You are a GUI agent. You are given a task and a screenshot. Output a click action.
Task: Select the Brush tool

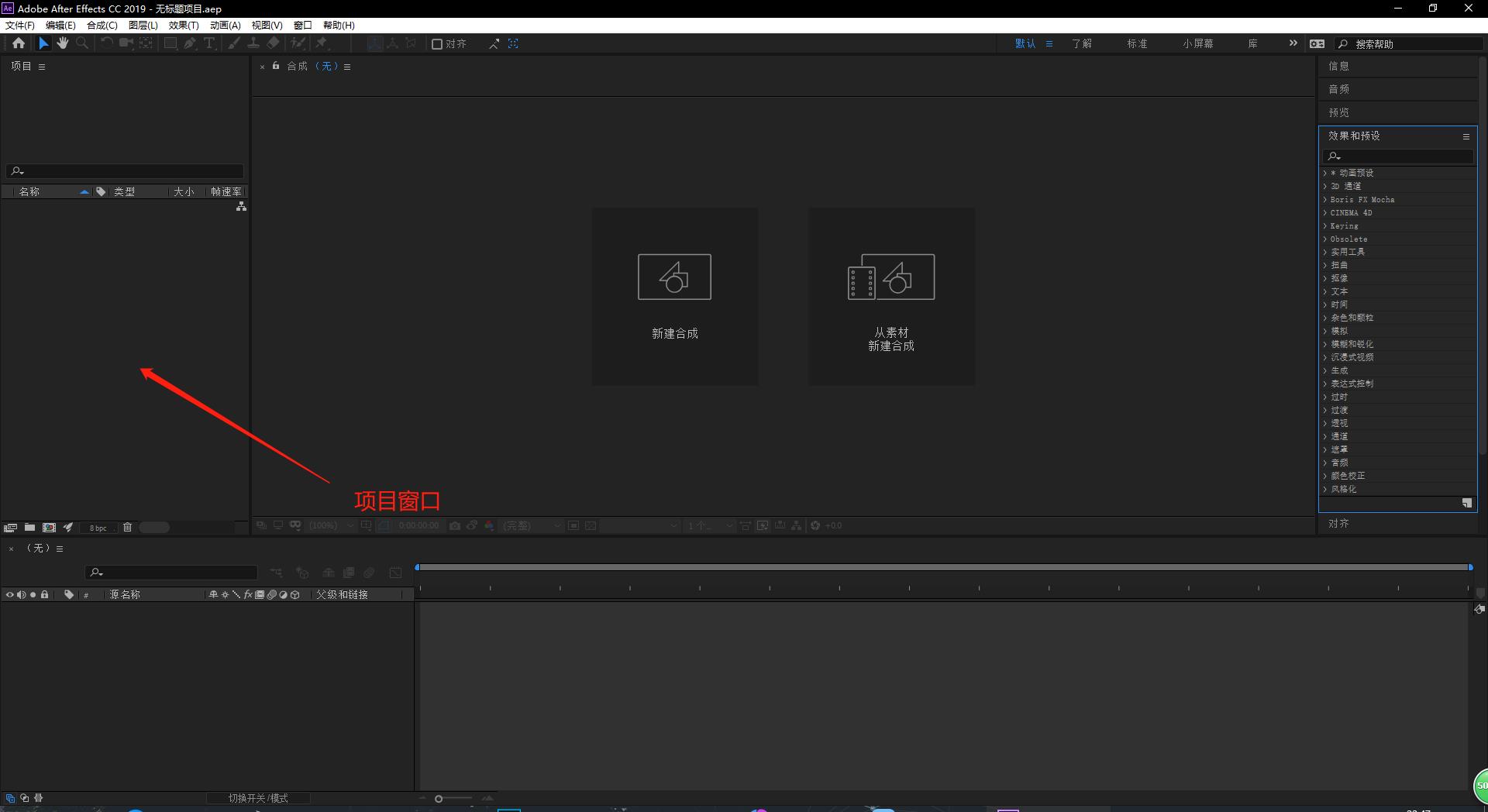[x=233, y=43]
